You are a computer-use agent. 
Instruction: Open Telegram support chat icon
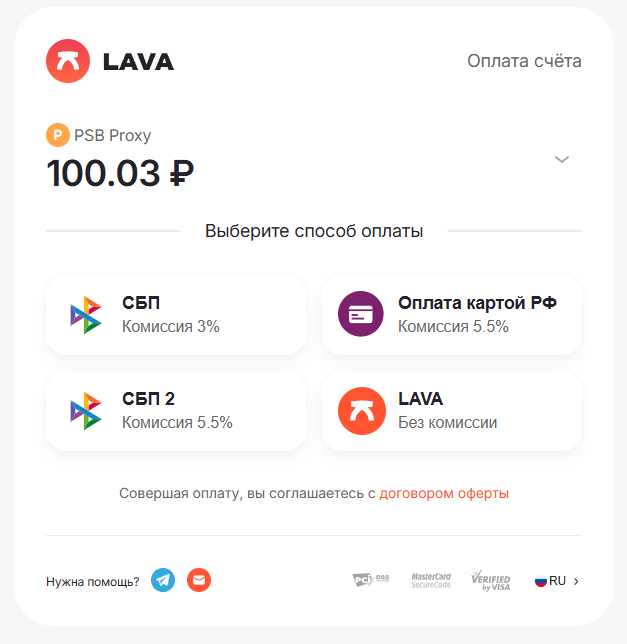(x=163, y=580)
